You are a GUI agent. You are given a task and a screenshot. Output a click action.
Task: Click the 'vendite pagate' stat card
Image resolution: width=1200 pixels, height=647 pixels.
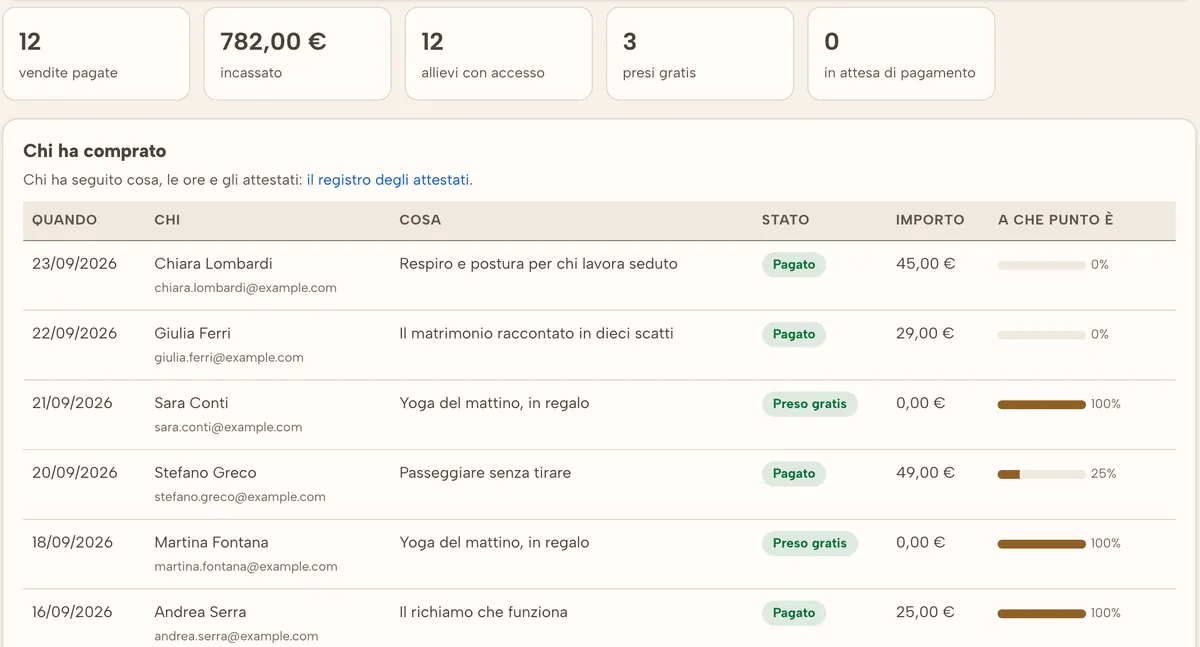pos(96,54)
